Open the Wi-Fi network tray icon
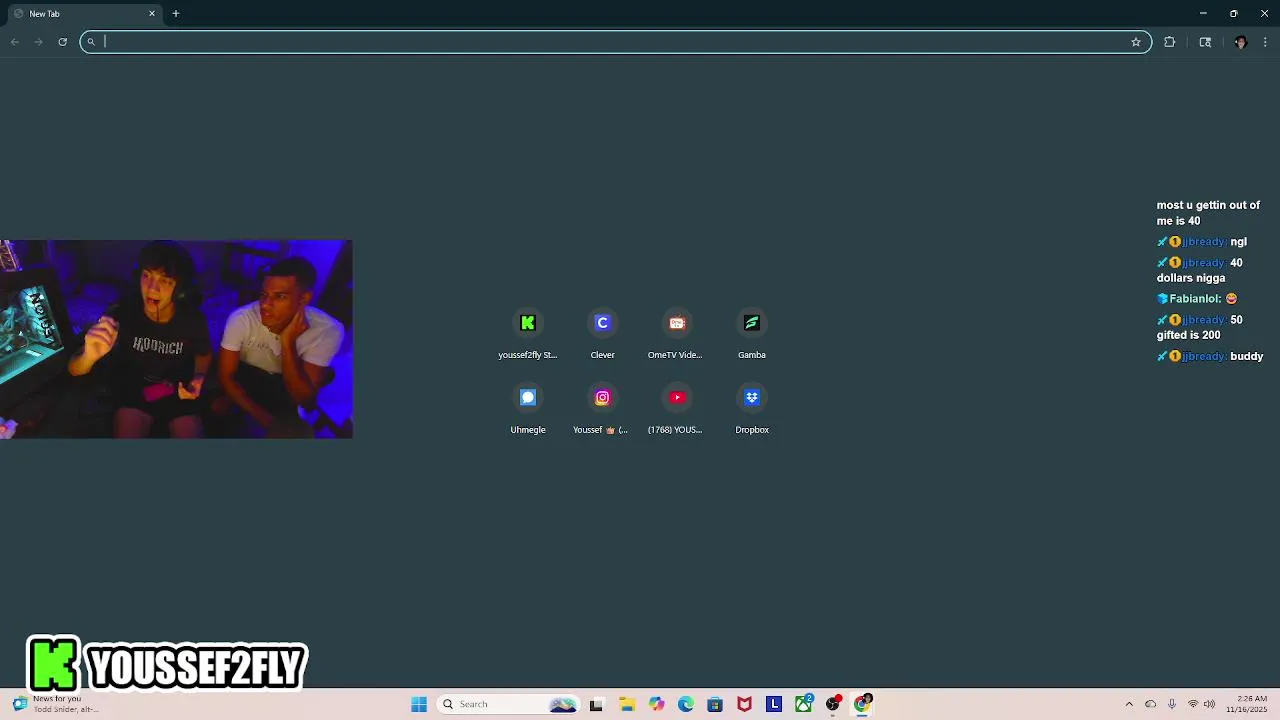This screenshot has width=1280, height=720. point(1192,704)
